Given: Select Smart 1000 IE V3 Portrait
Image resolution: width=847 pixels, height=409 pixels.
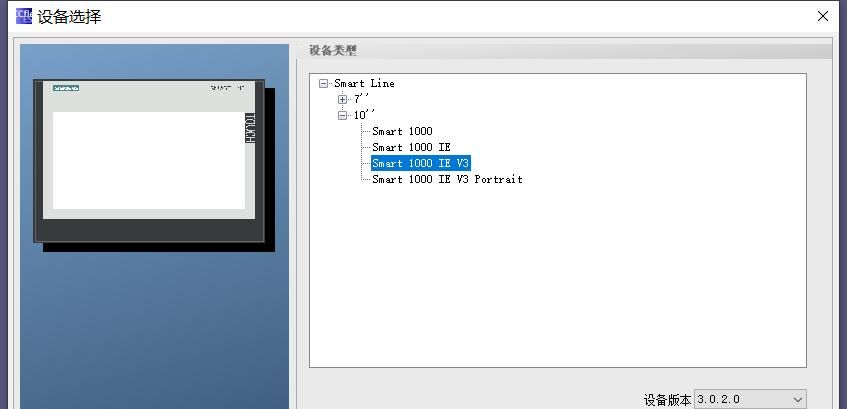Looking at the screenshot, I should point(447,179).
